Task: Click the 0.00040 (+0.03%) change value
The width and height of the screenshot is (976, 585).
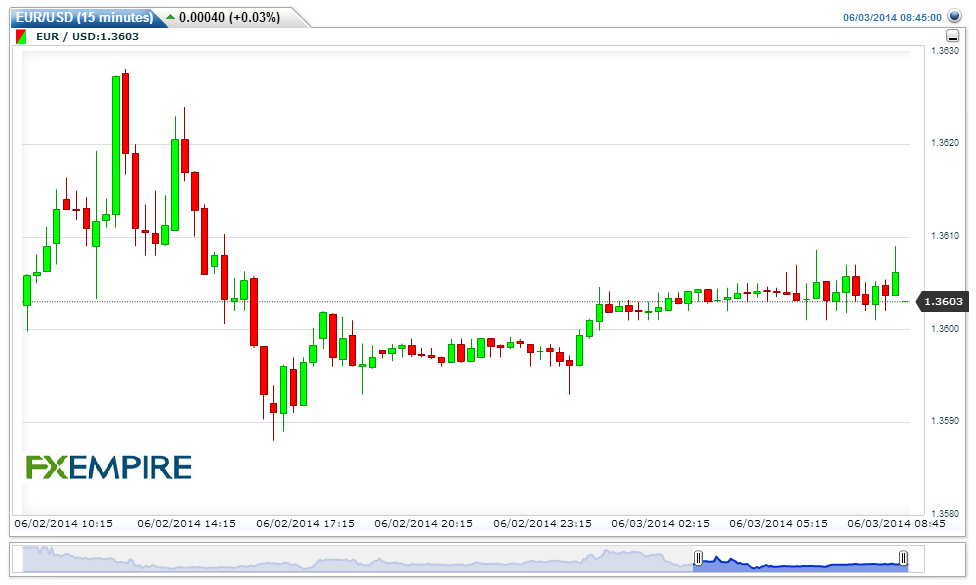Action: (x=229, y=17)
